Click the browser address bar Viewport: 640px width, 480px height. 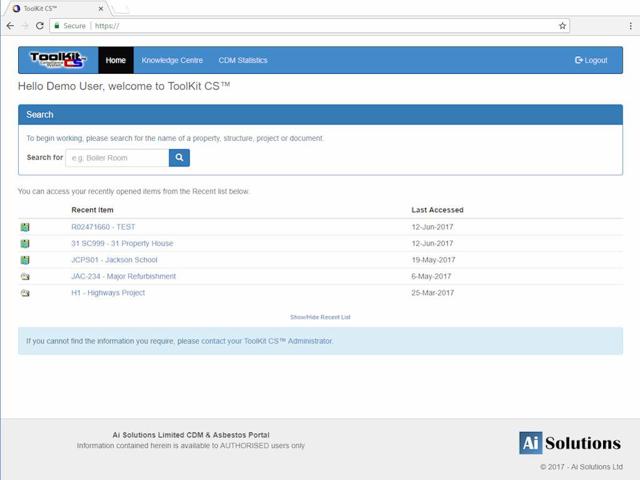pos(310,26)
